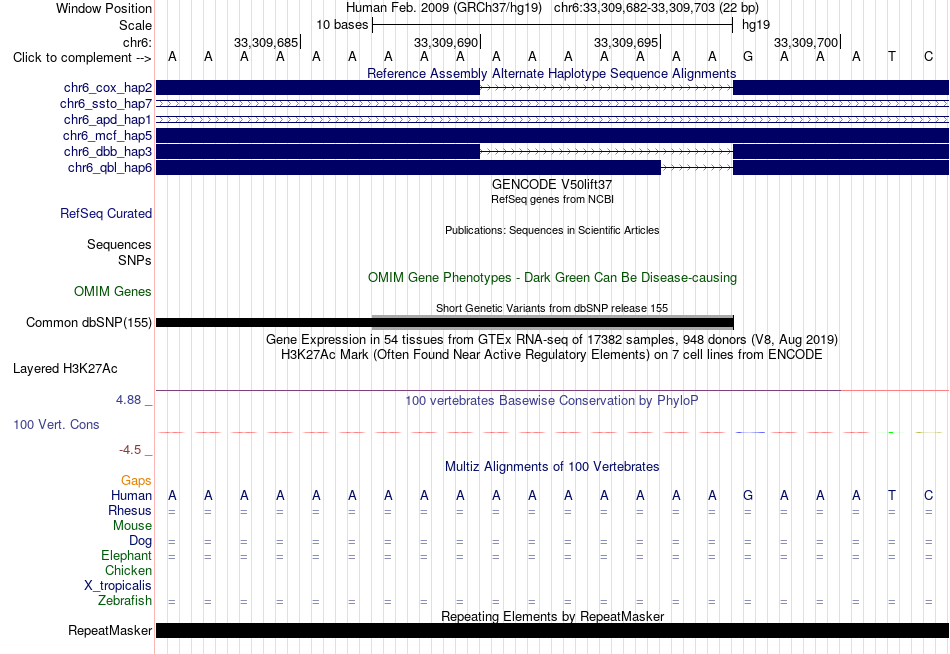
Task: Open the GENCODE V50lift37 track title
Action: 551,184
